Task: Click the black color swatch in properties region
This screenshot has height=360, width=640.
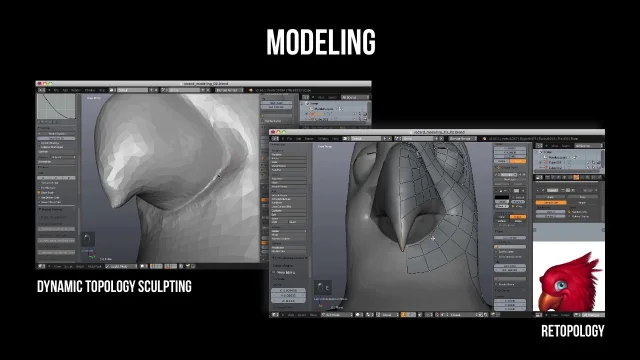Action: coord(502,198)
